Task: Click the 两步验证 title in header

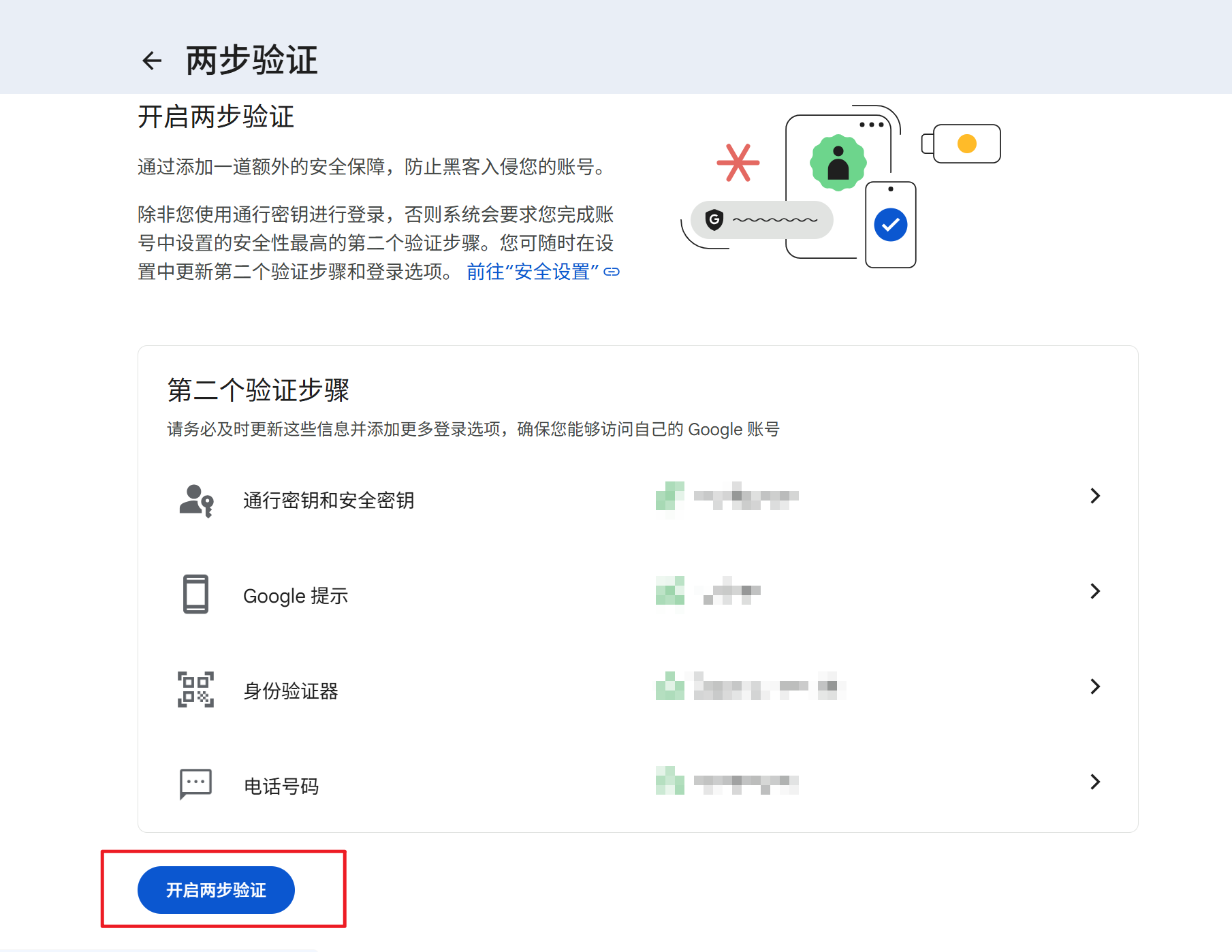Action: coord(251,60)
